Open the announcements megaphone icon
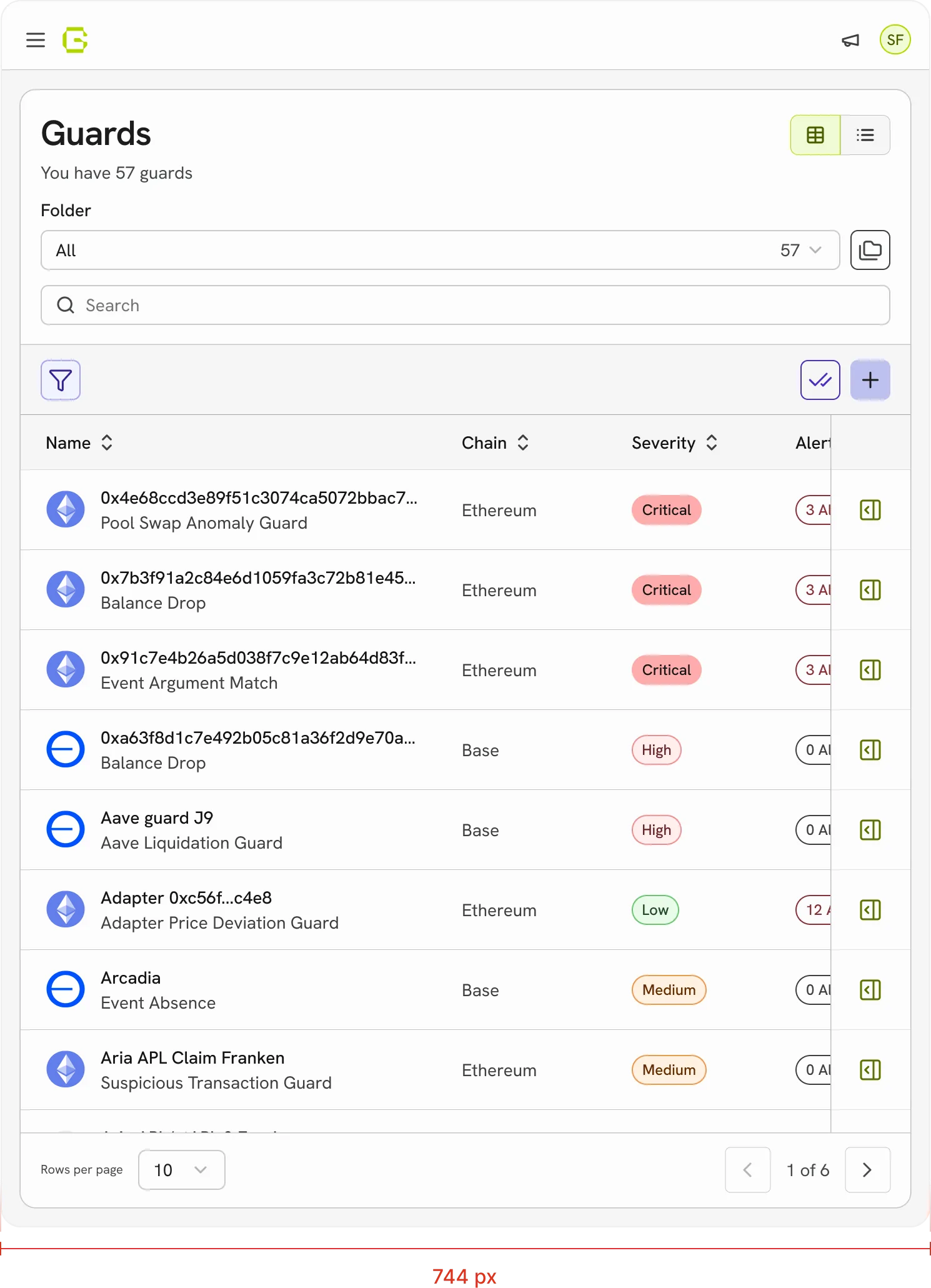The image size is (931, 1288). pos(850,41)
